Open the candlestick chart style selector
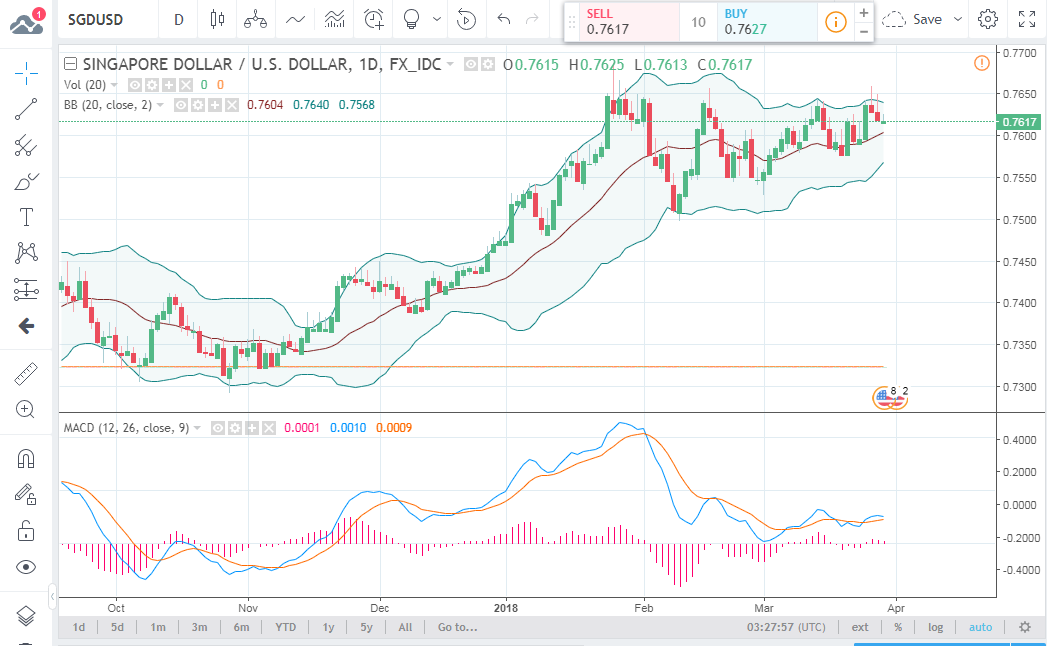Image resolution: width=1047 pixels, height=646 pixels. point(217,19)
